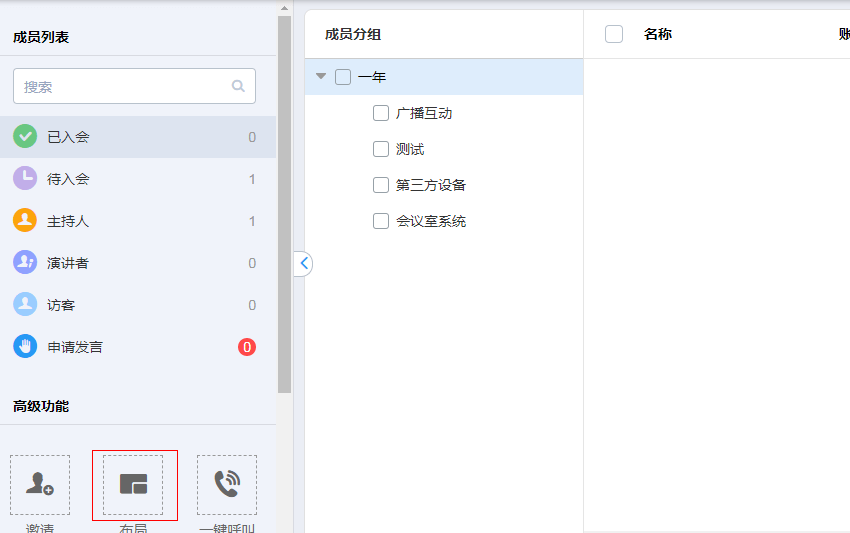Click the 待入会 count of 1
Screen dimensions: 850x533
252,179
